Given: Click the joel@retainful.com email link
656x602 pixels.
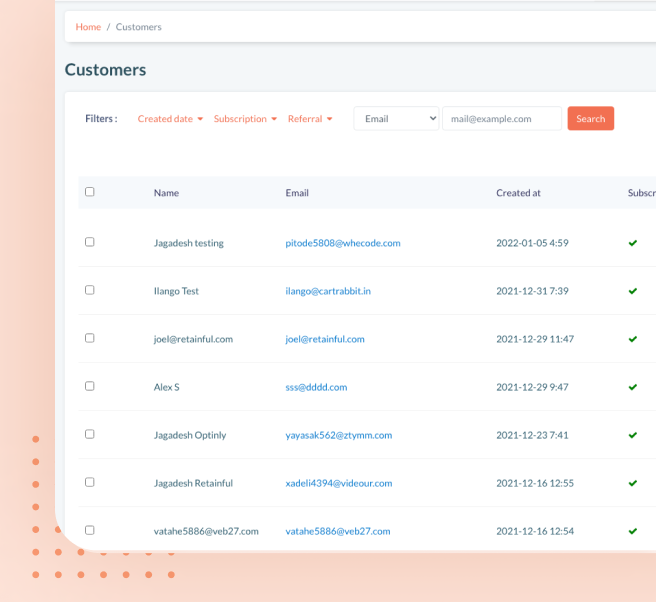Looking at the screenshot, I should pyautogui.click(x=325, y=339).
